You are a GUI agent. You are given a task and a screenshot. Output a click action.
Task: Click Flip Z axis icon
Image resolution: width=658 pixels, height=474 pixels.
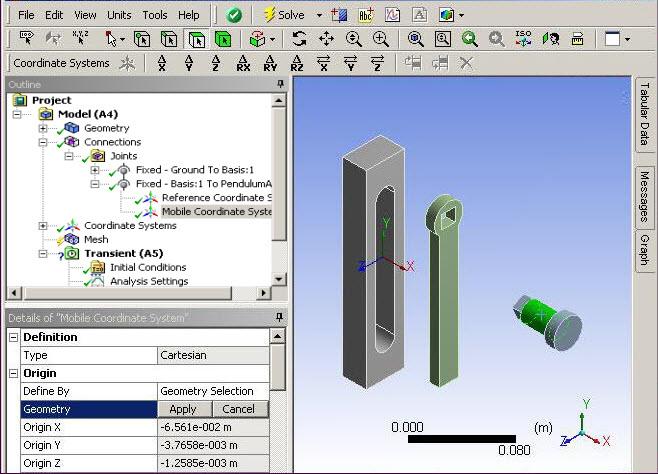[377, 63]
